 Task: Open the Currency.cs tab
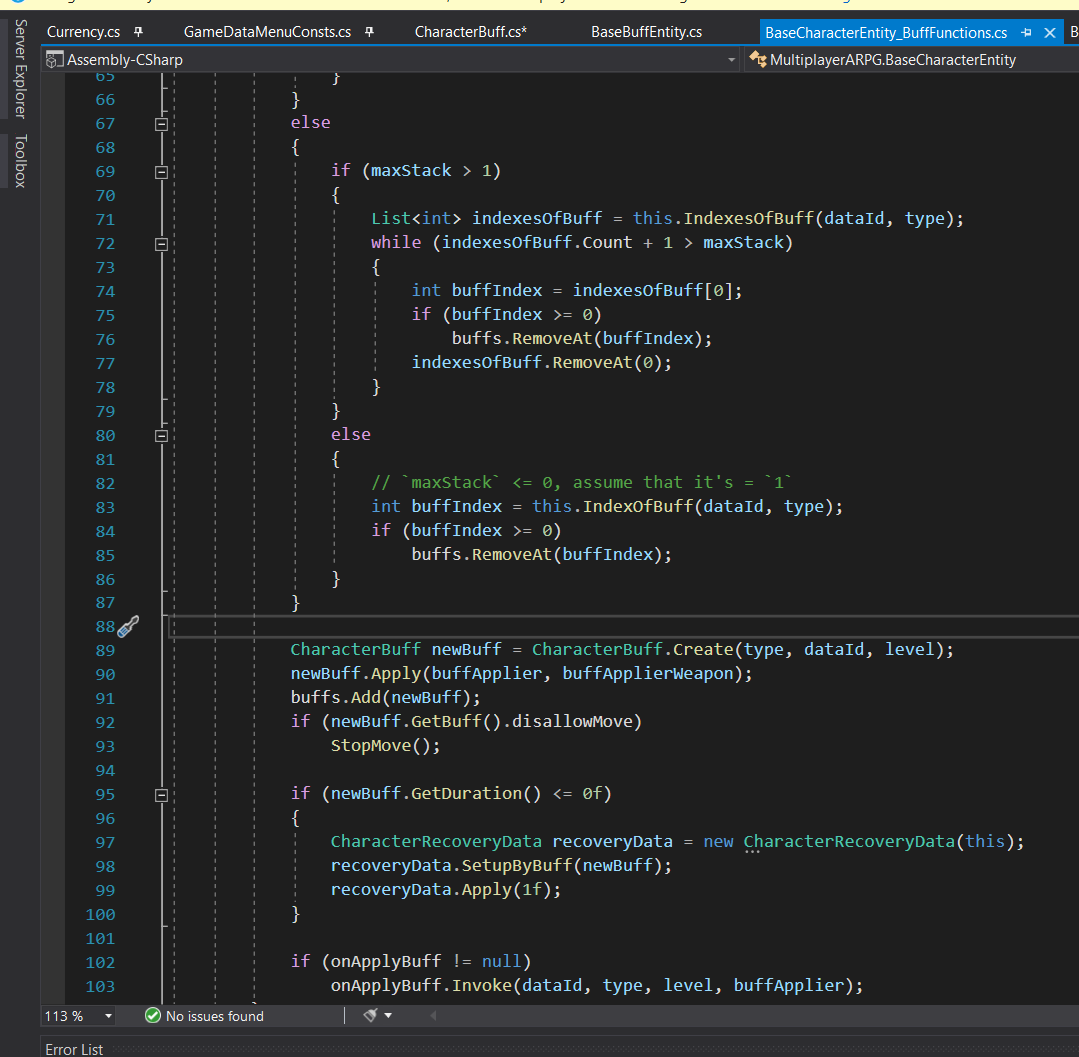(x=83, y=32)
